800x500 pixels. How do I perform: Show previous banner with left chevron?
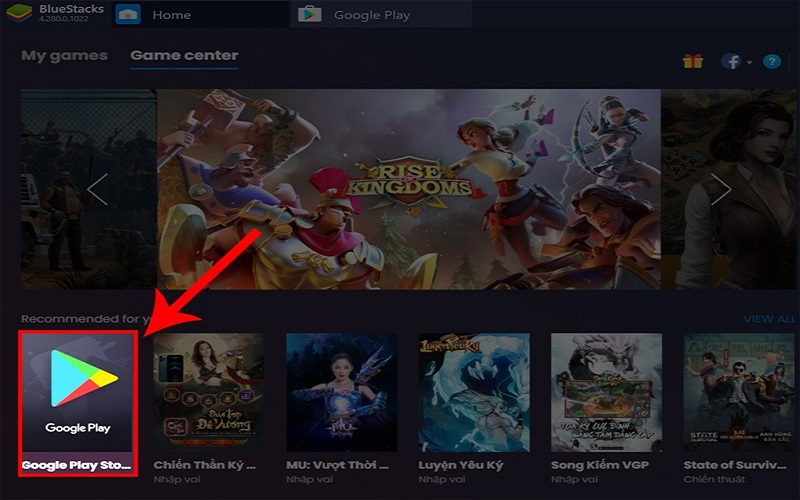[x=97, y=189]
